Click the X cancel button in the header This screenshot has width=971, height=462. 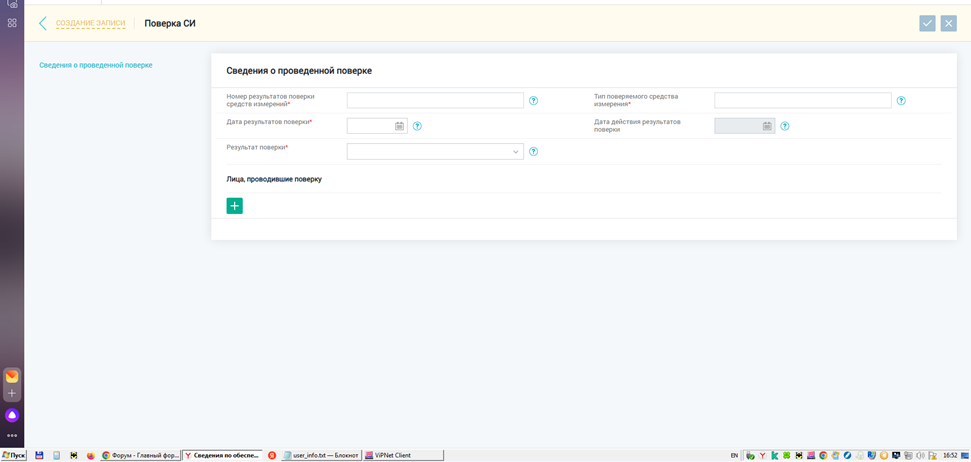[949, 23]
